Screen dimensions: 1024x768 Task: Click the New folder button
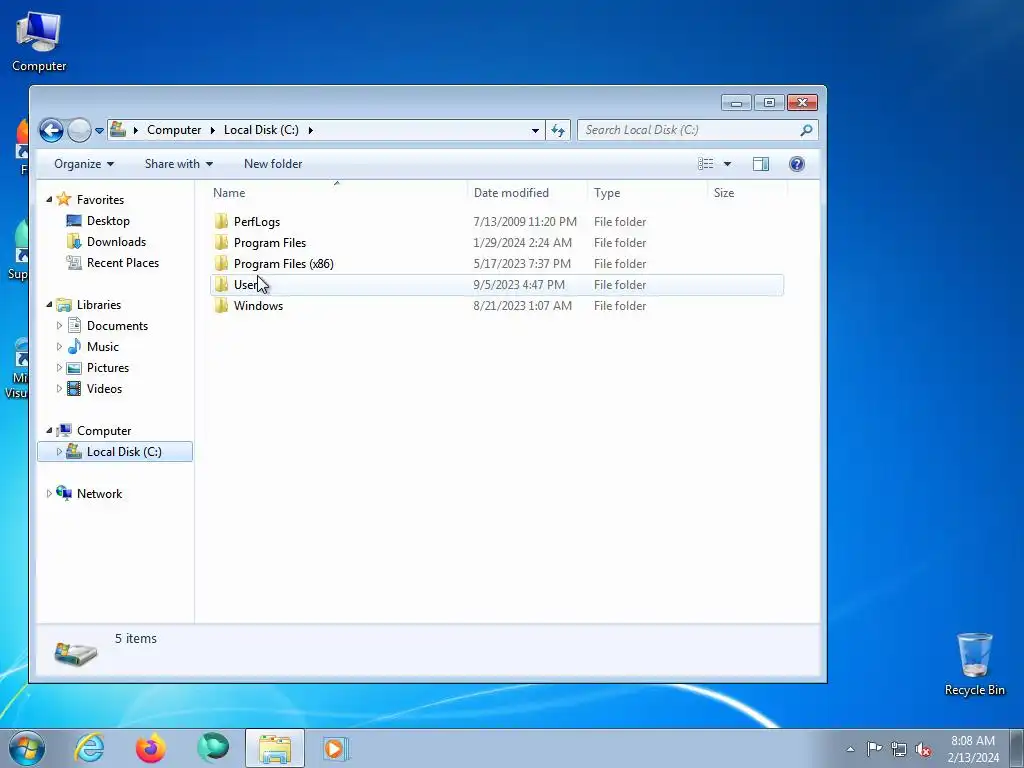pyautogui.click(x=273, y=164)
